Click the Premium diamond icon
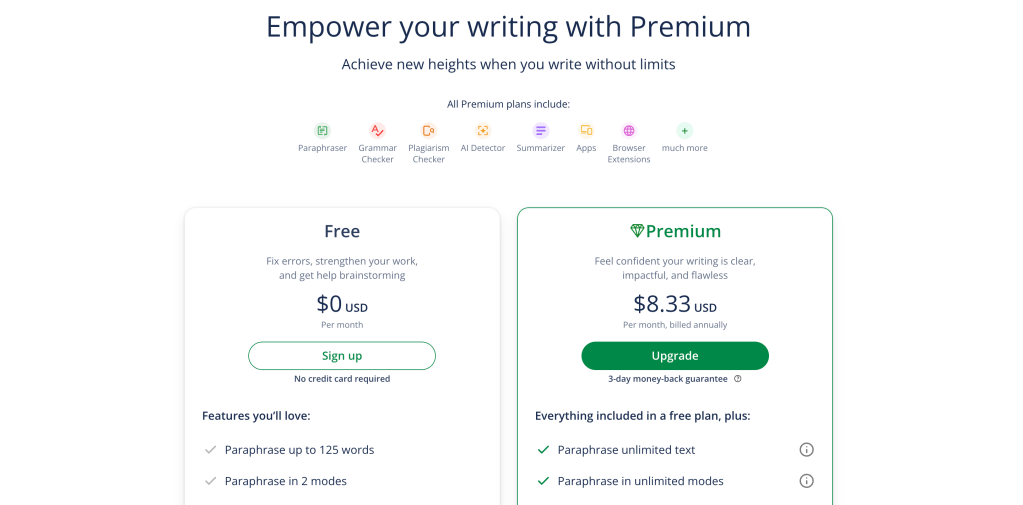Image resolution: width=1023 pixels, height=505 pixels. 637,231
